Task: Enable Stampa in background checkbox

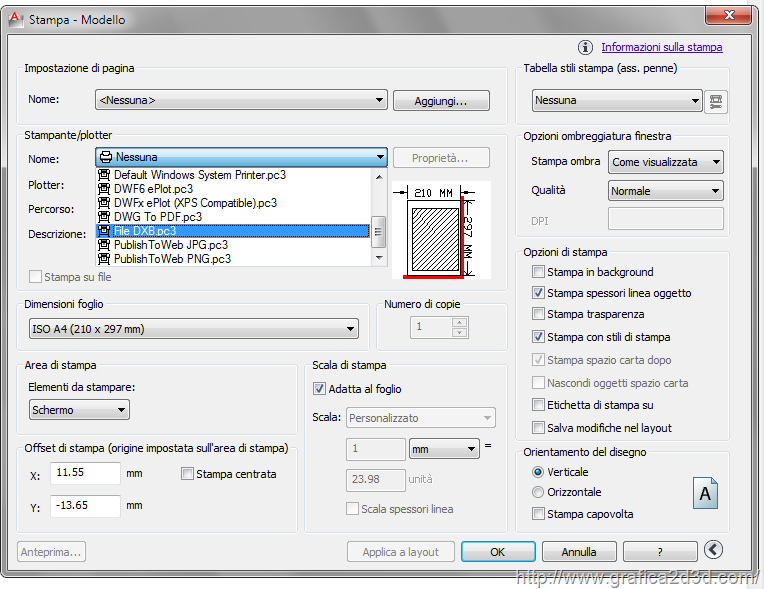Action: click(539, 272)
